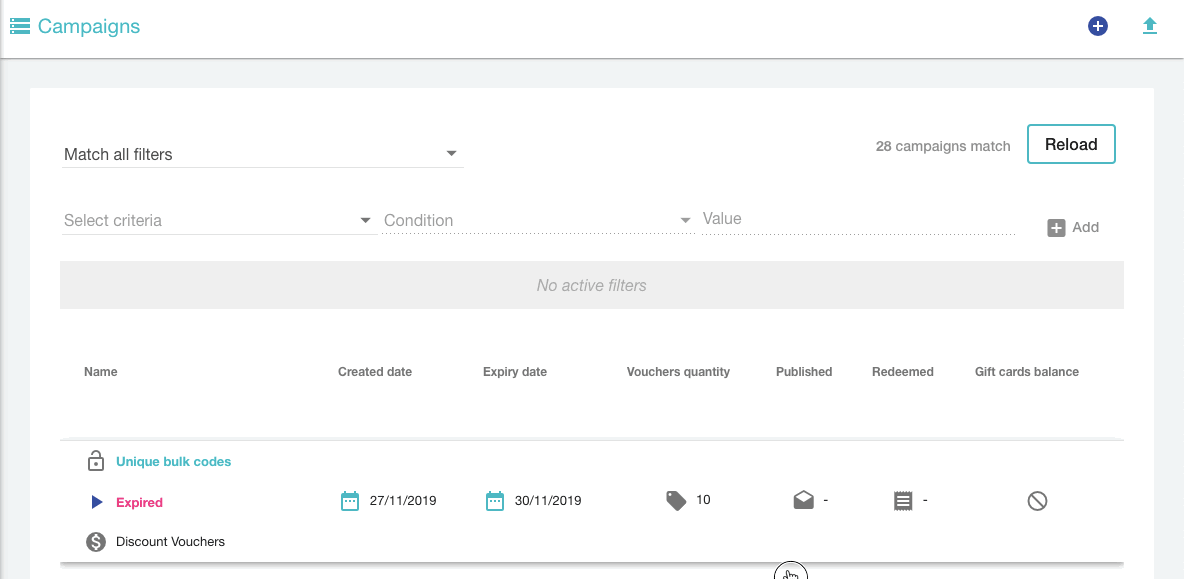Click the expiry date calendar icon
The image size is (1184, 579).
pos(495,501)
